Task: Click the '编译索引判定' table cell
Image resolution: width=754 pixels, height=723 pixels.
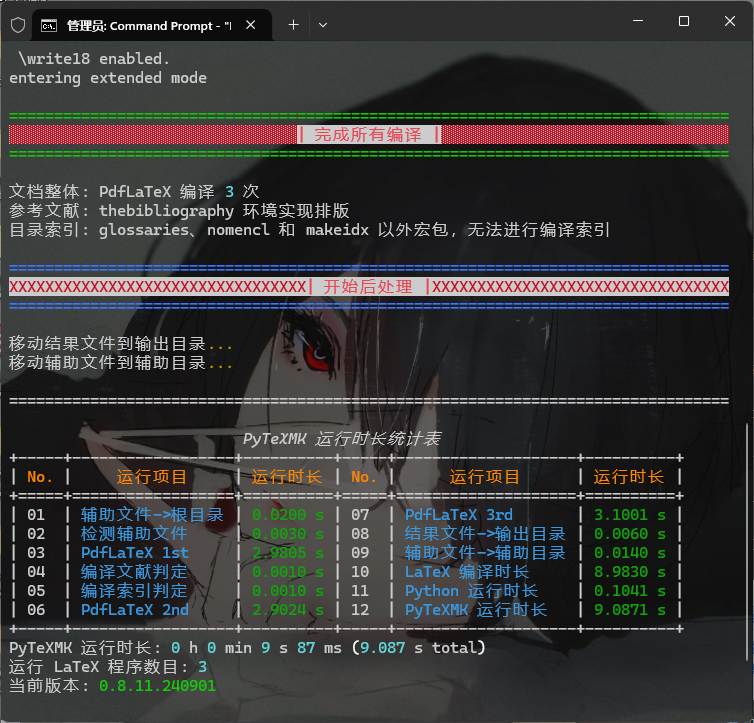Action: tap(134, 591)
